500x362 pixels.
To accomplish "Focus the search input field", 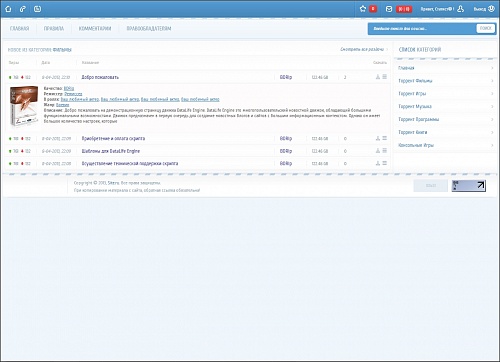I will 423,29.
